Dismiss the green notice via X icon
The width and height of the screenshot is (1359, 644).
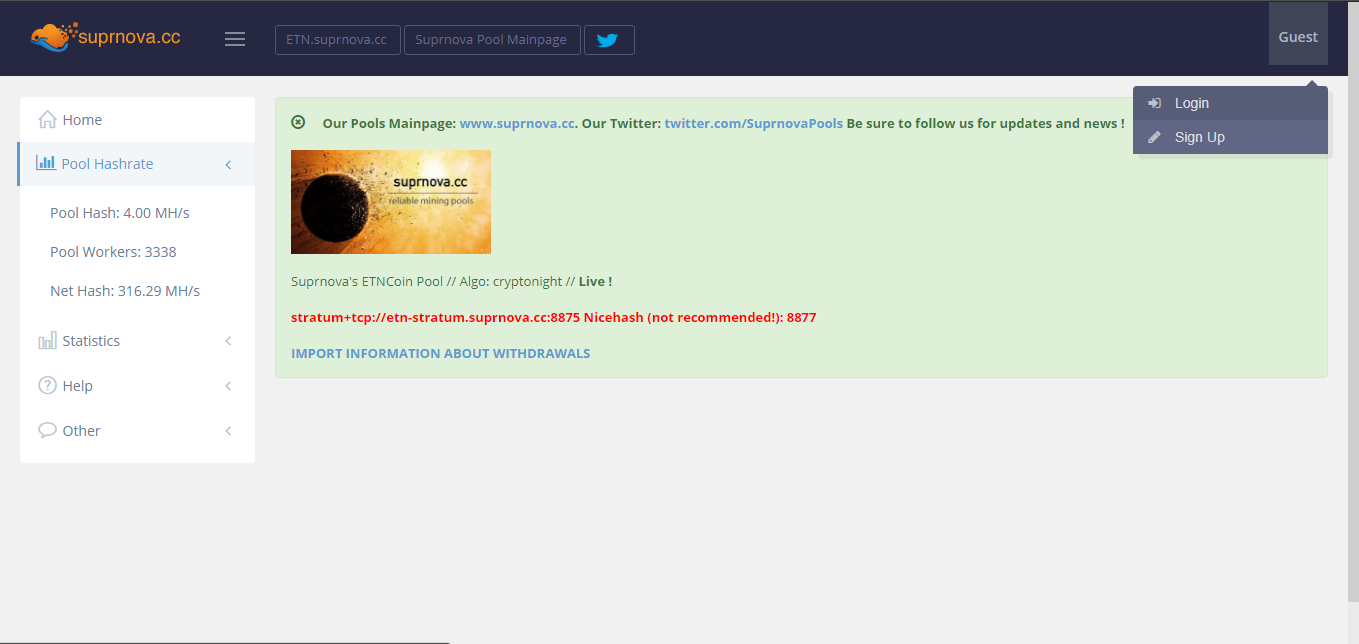298,122
